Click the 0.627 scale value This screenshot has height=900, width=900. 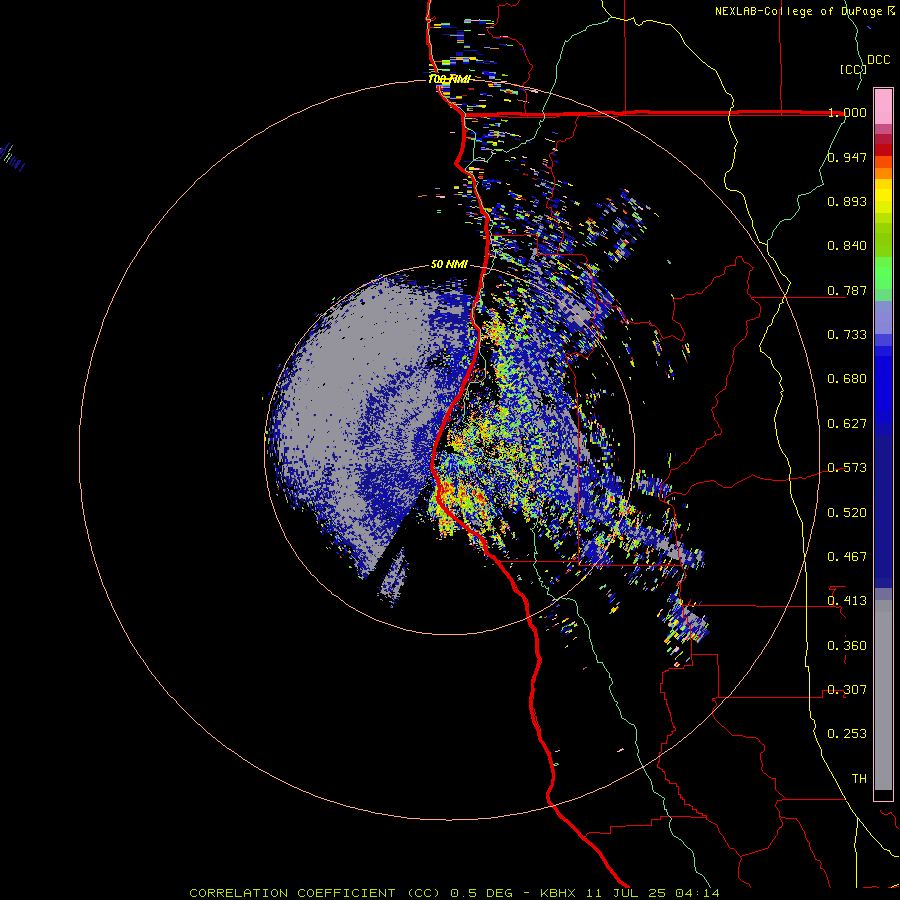pyautogui.click(x=847, y=424)
